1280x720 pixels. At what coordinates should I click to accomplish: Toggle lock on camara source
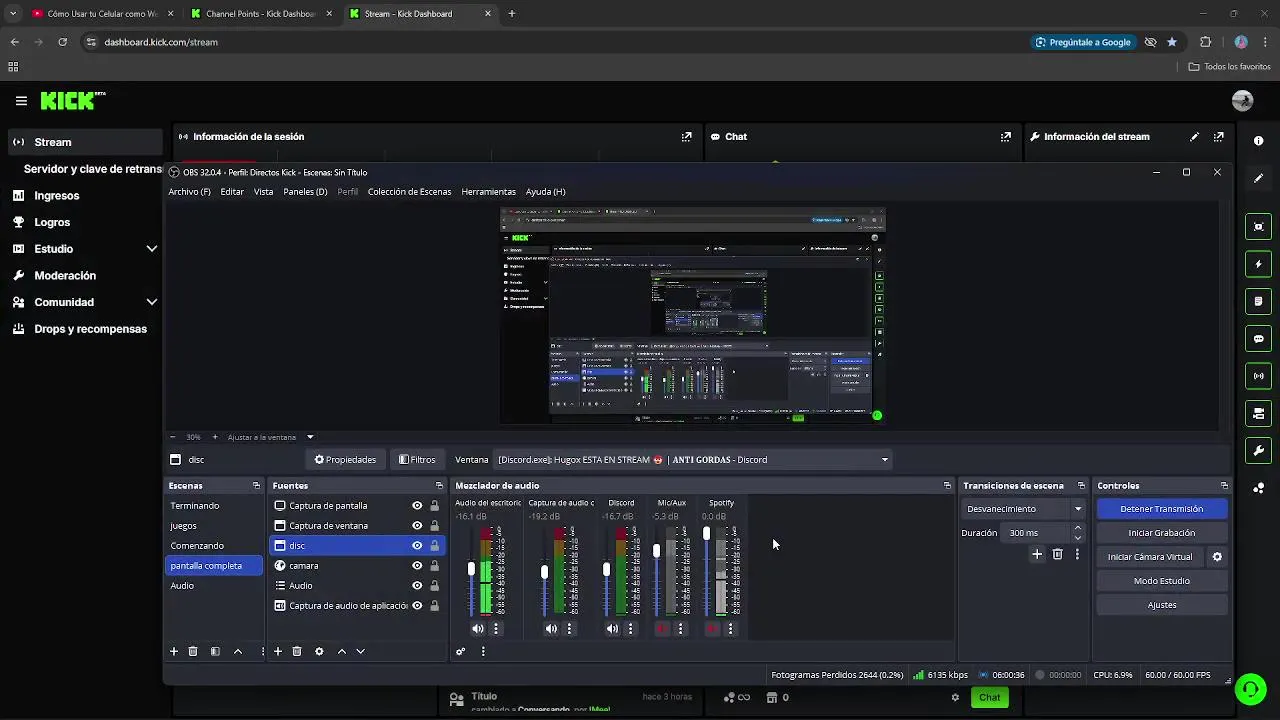point(434,566)
